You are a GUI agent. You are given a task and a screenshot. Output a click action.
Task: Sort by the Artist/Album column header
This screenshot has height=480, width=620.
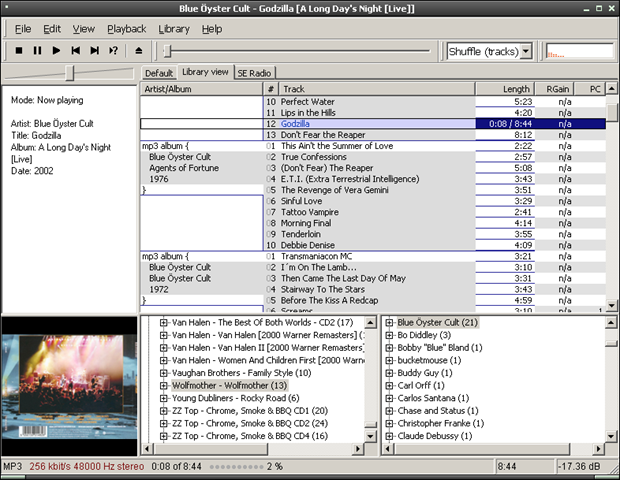click(x=201, y=89)
